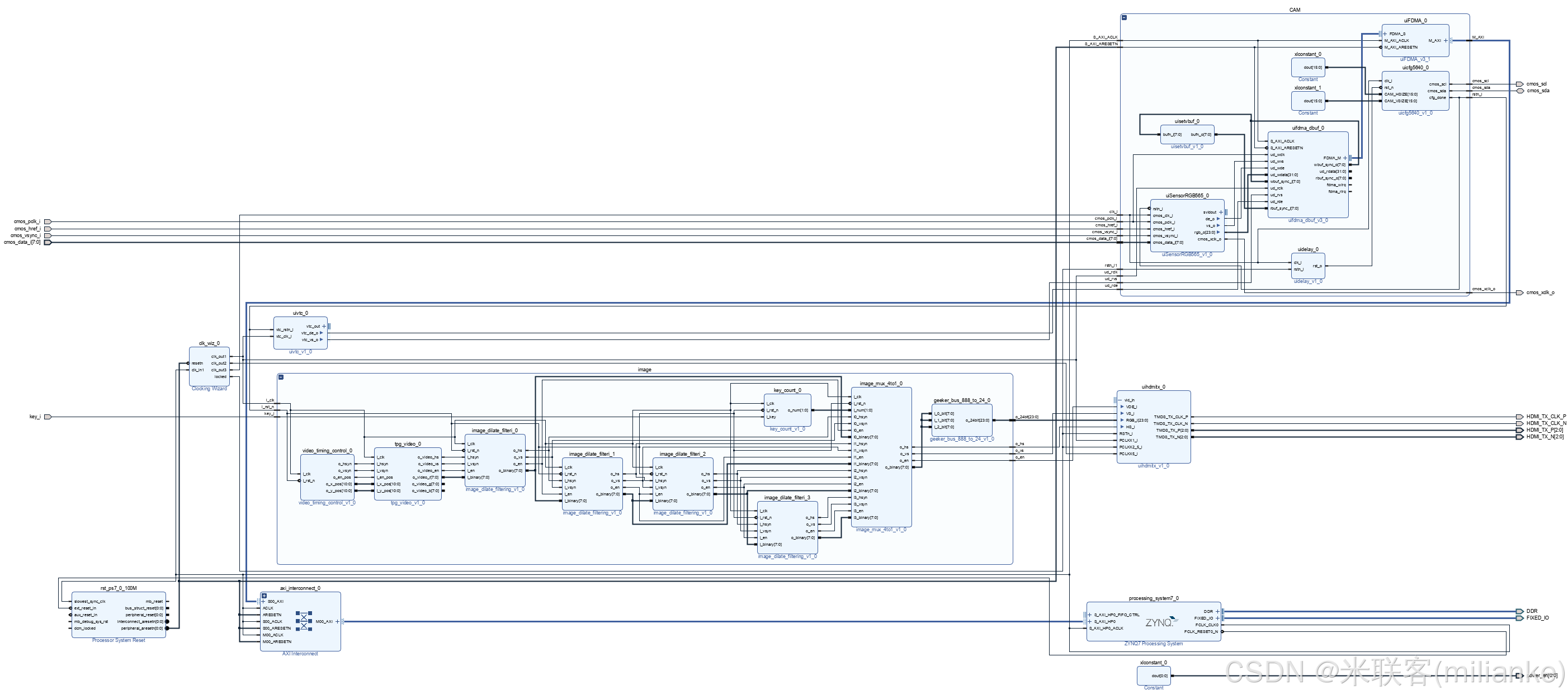Expand DDR interface on processing_system7_0
Viewport: 1568px width, 699px height.
click(1217, 611)
